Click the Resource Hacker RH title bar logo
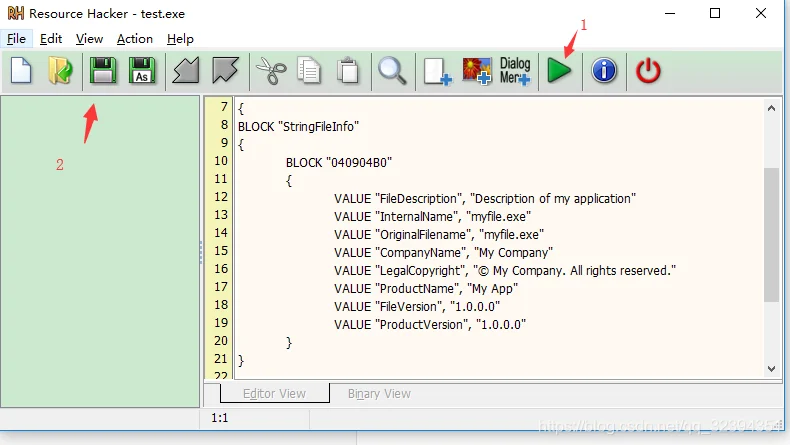 (16, 13)
